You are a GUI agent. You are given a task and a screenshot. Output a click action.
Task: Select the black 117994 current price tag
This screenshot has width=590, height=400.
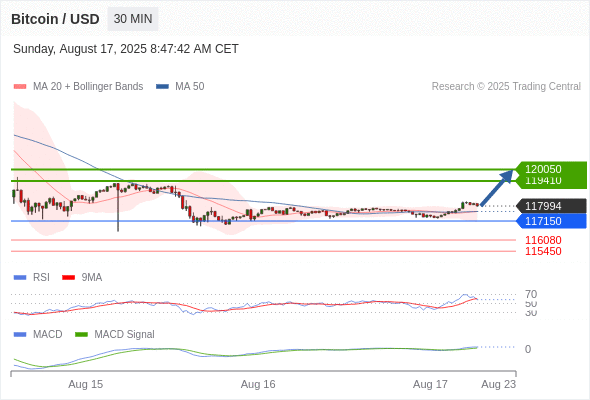[551, 206]
